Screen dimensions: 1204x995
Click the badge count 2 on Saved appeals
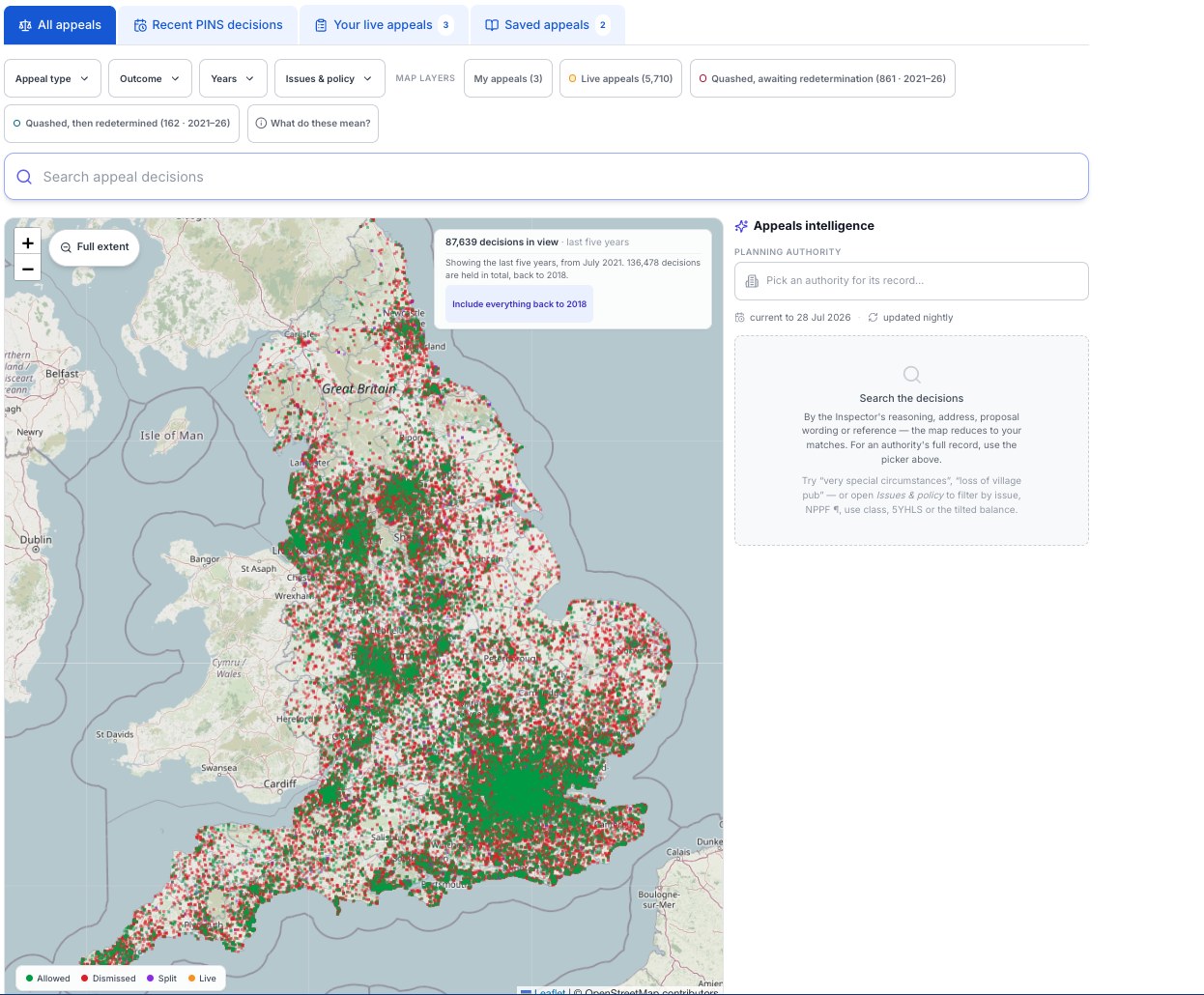click(x=602, y=25)
